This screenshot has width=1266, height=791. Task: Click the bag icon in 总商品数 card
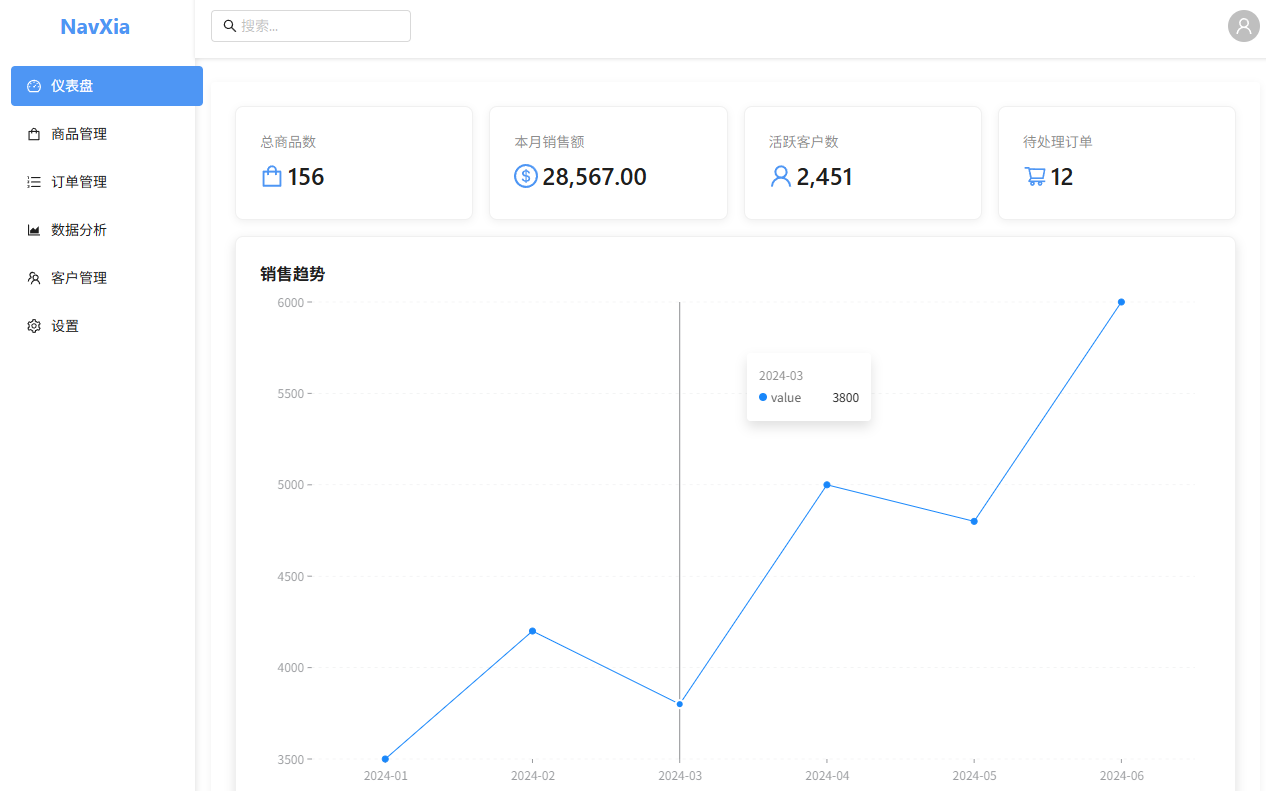[271, 177]
